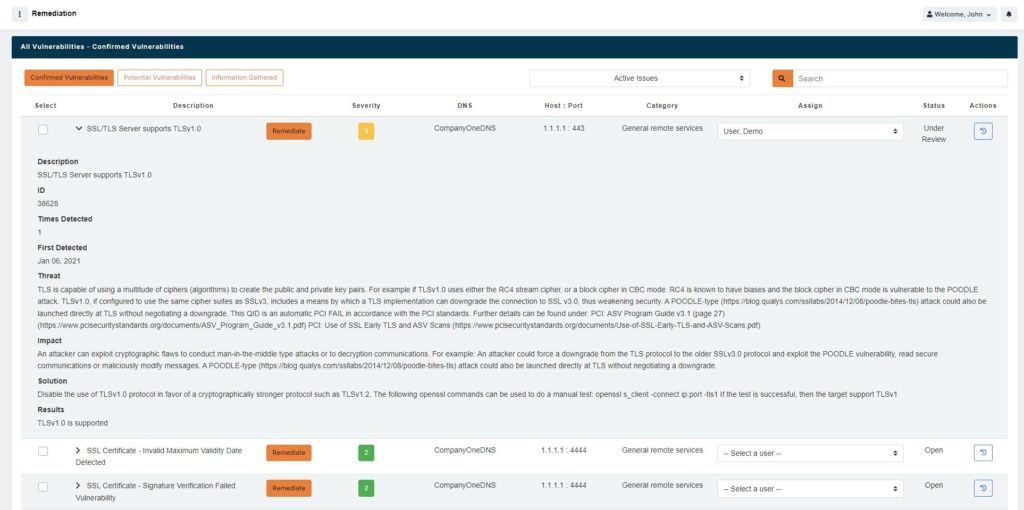This screenshot has height=510, width=1024.
Task: Open history icon for Invalid Maximum Validity Date row
Action: click(x=982, y=453)
